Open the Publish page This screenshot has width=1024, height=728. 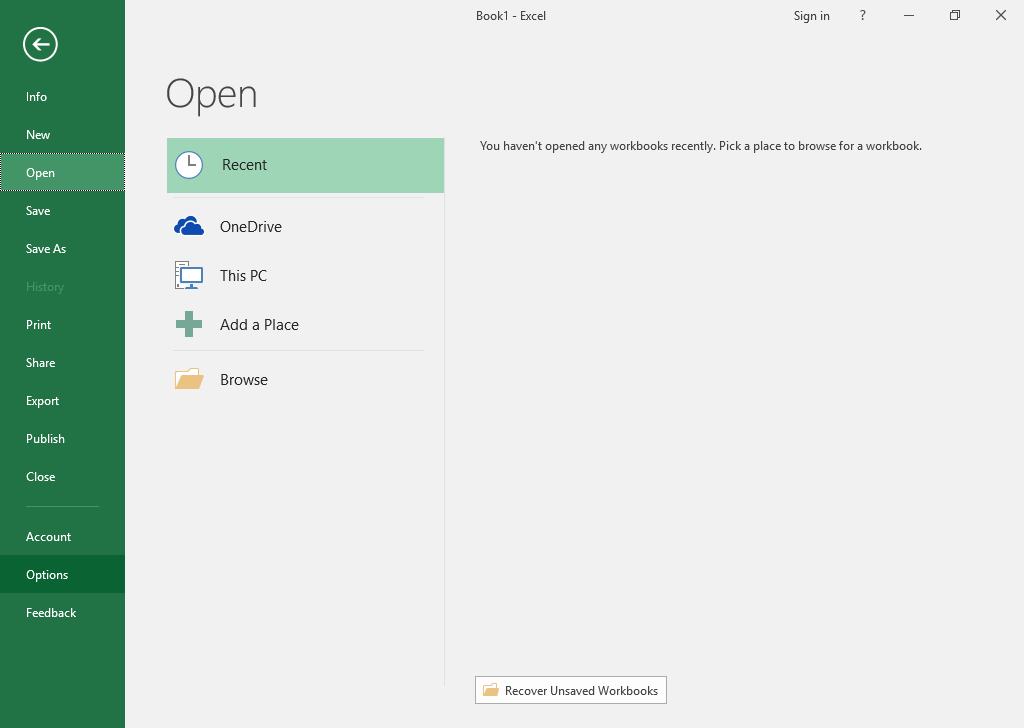[x=62, y=439]
